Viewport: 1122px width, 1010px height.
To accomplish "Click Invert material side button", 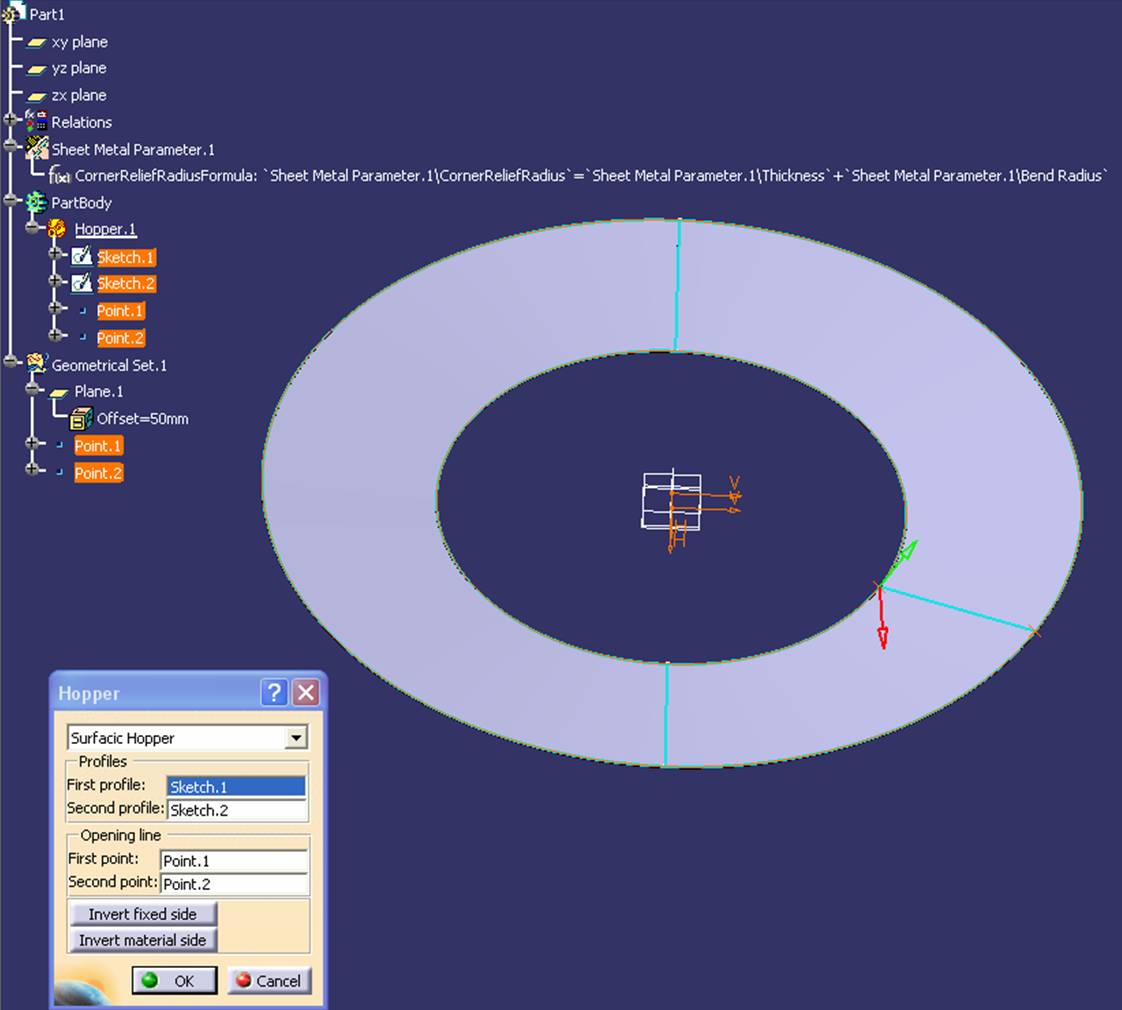I will 142,940.
